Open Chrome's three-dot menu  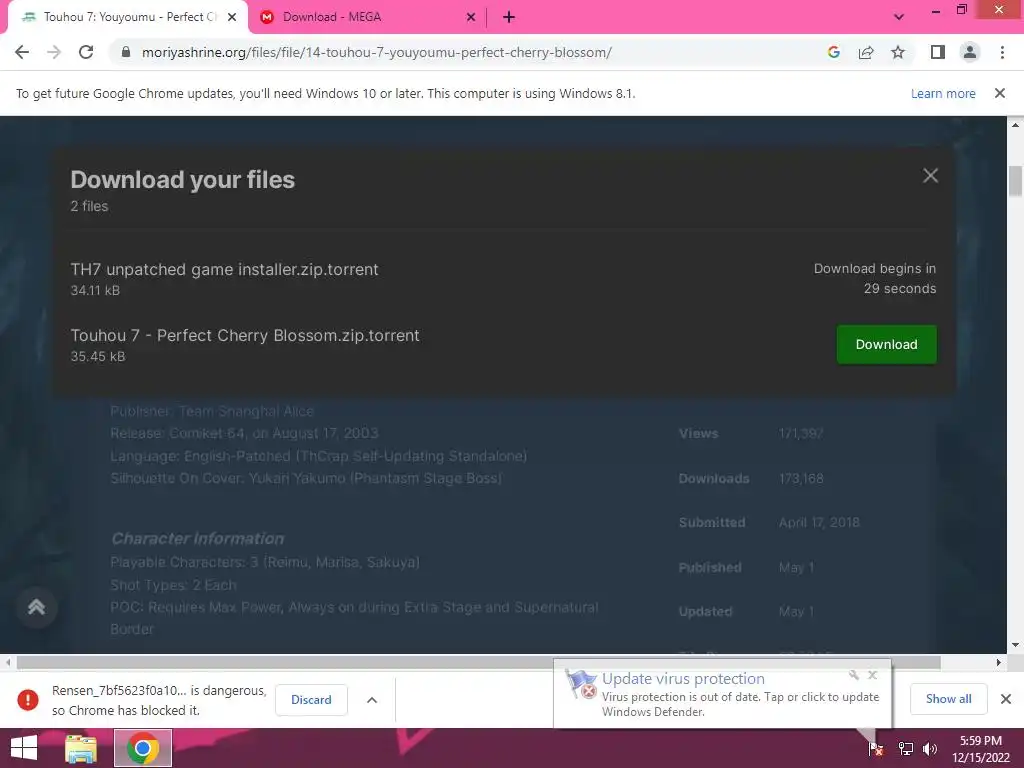tap(1002, 52)
